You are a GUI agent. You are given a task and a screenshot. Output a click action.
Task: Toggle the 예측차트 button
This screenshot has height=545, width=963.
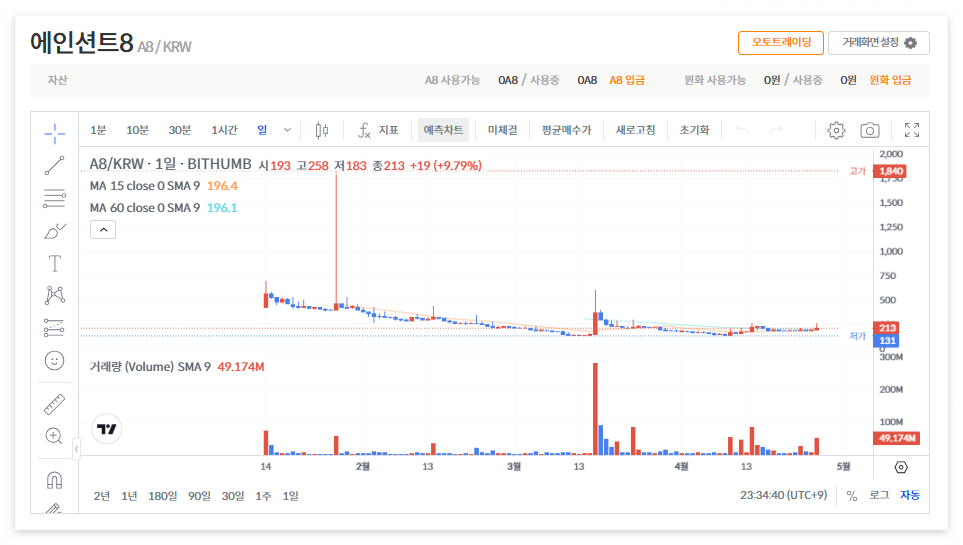point(443,130)
